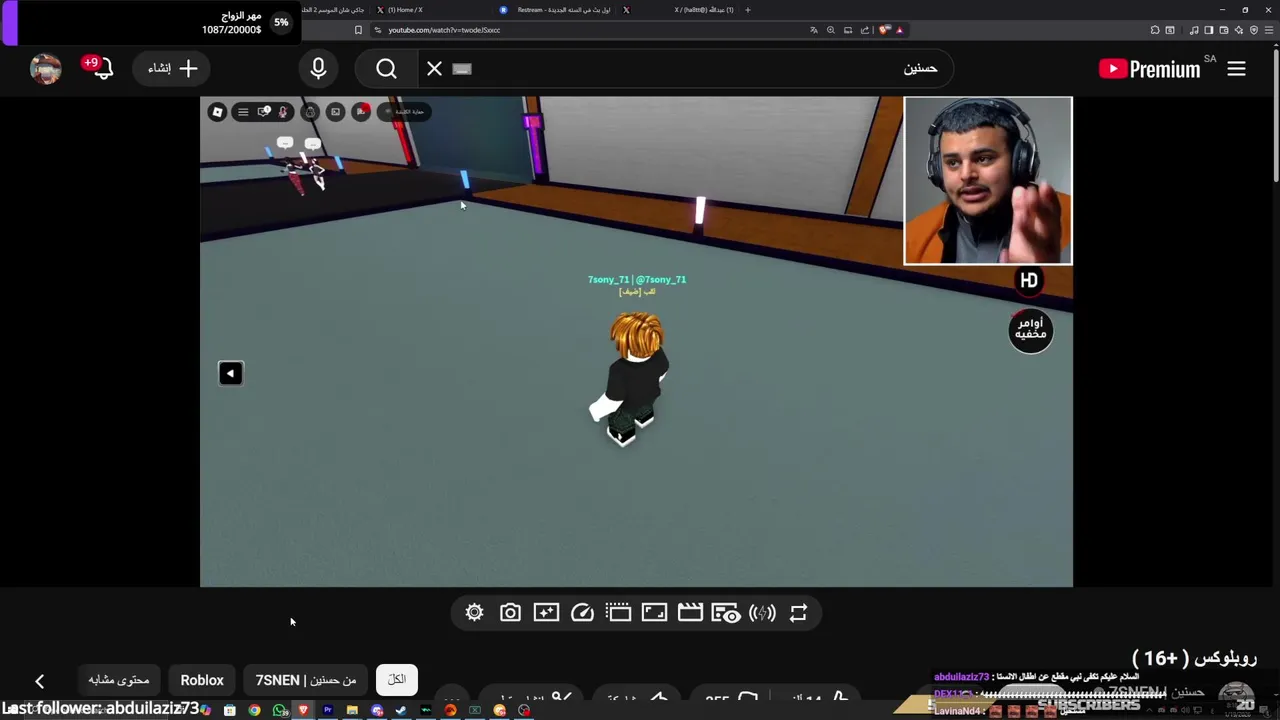Select the Roblox filter chip
The height and width of the screenshot is (720, 1280).
(x=202, y=680)
